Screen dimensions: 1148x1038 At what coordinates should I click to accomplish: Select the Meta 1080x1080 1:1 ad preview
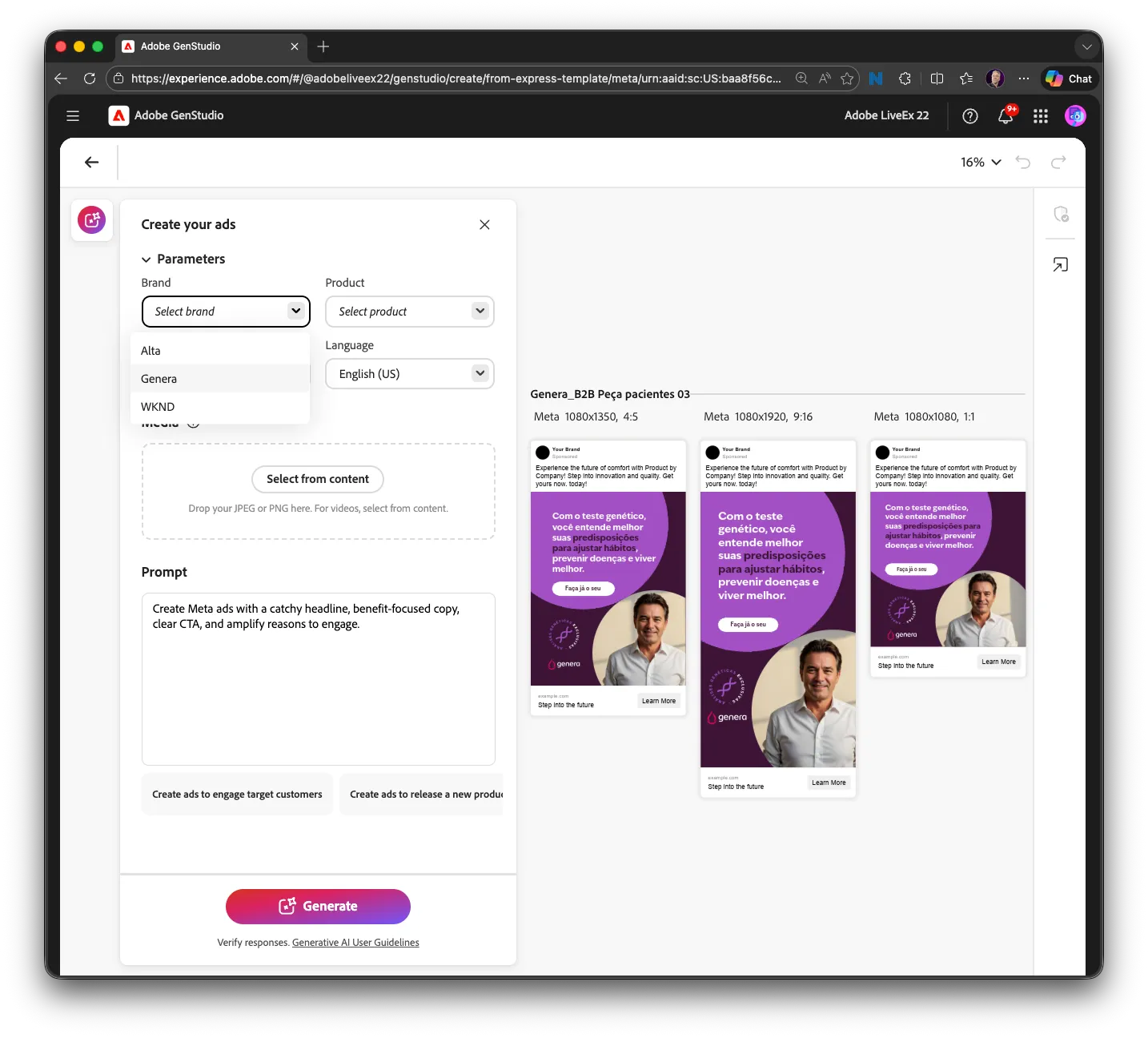pyautogui.click(x=948, y=558)
